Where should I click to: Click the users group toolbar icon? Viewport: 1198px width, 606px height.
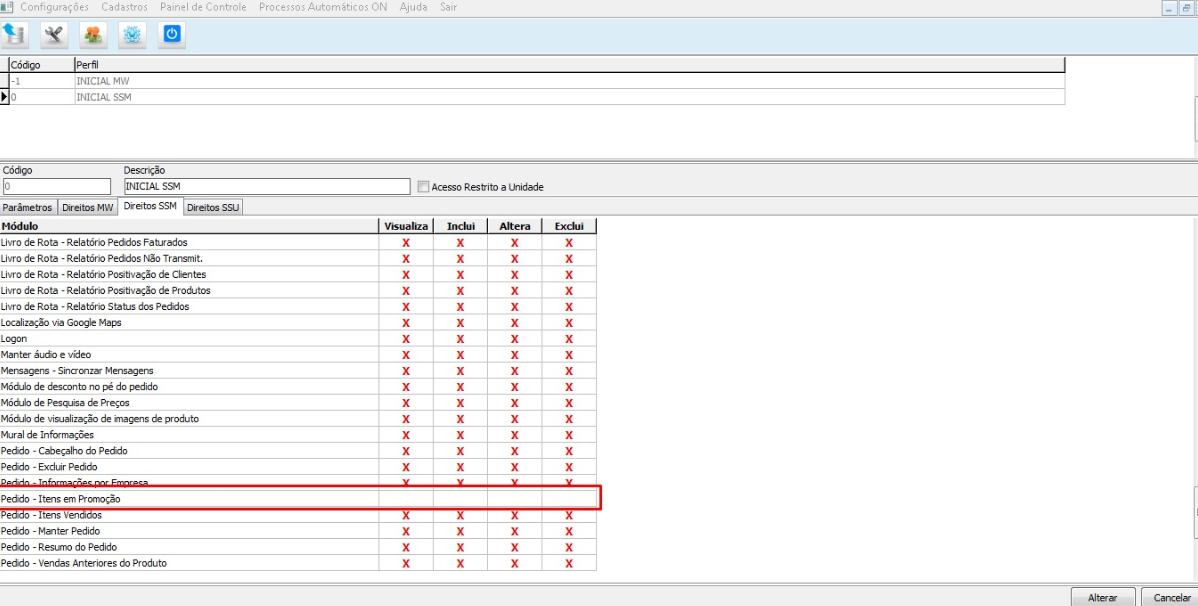pyautogui.click(x=93, y=35)
